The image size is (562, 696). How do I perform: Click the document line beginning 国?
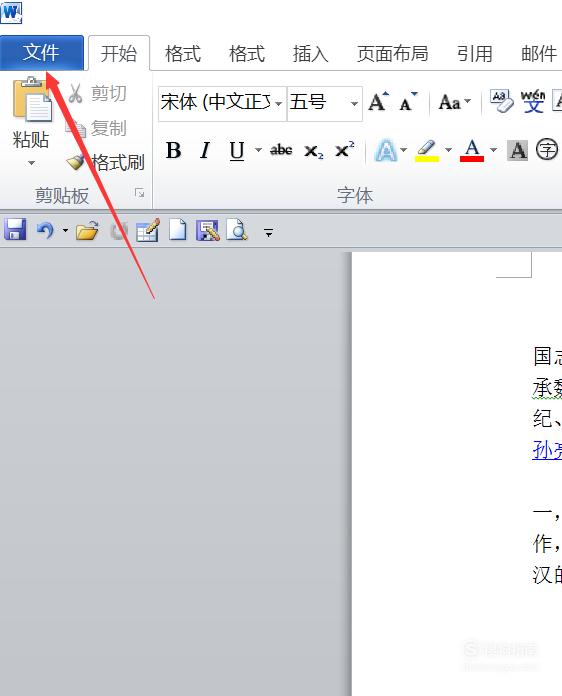pos(547,357)
